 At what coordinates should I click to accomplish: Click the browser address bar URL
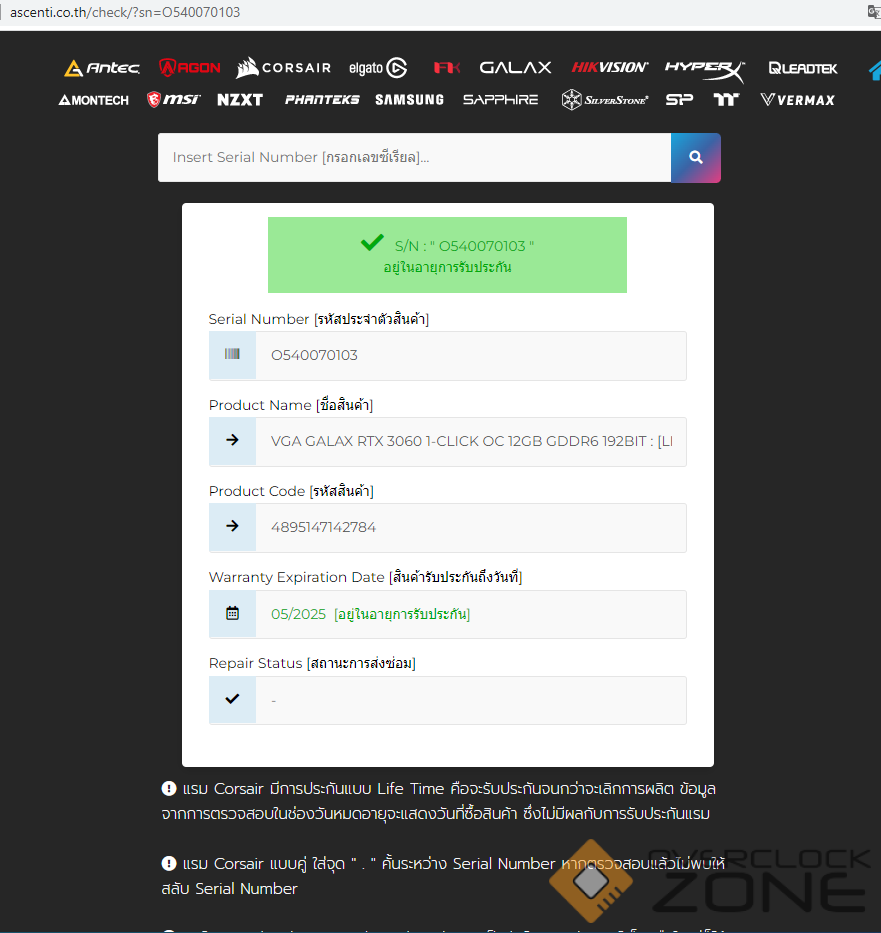(126, 12)
